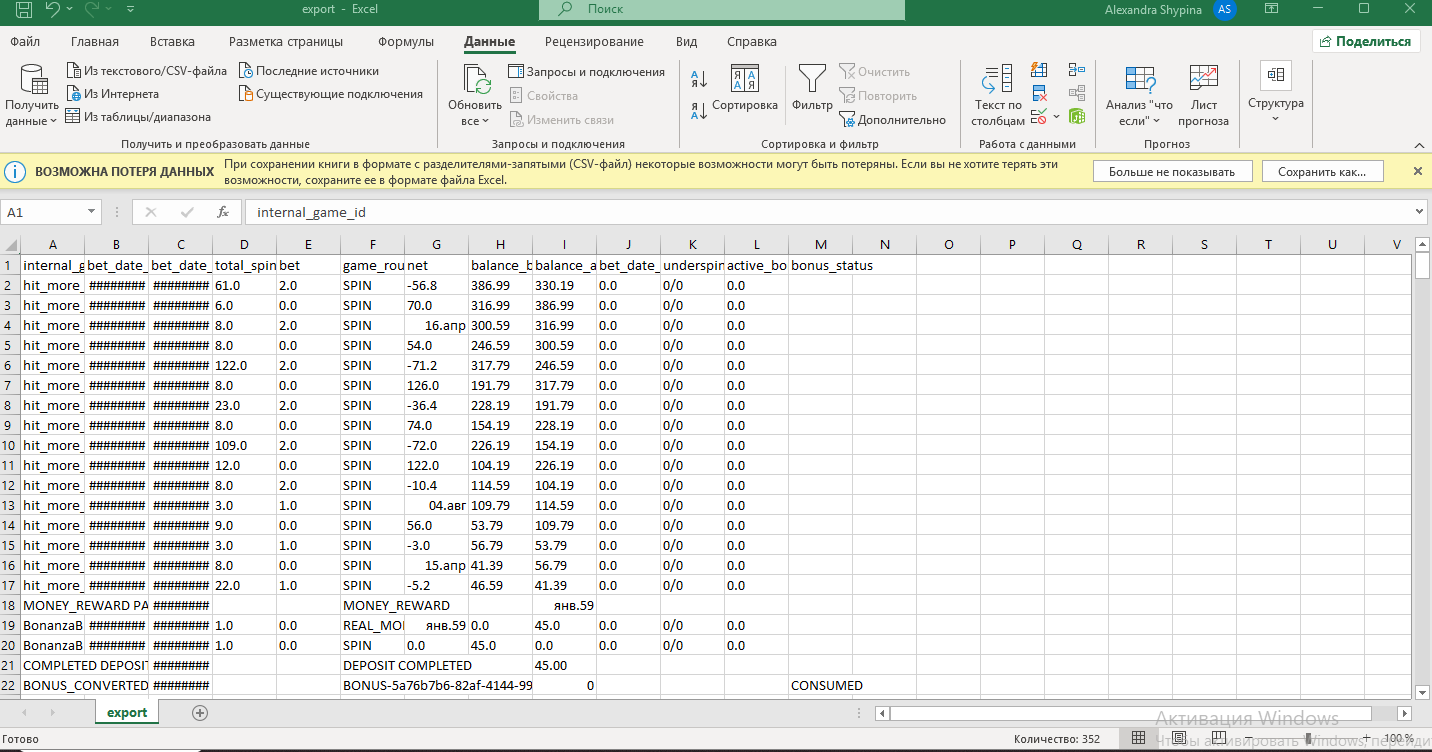Switch to the Вставка tab
The image size is (1432, 752).
[172, 42]
